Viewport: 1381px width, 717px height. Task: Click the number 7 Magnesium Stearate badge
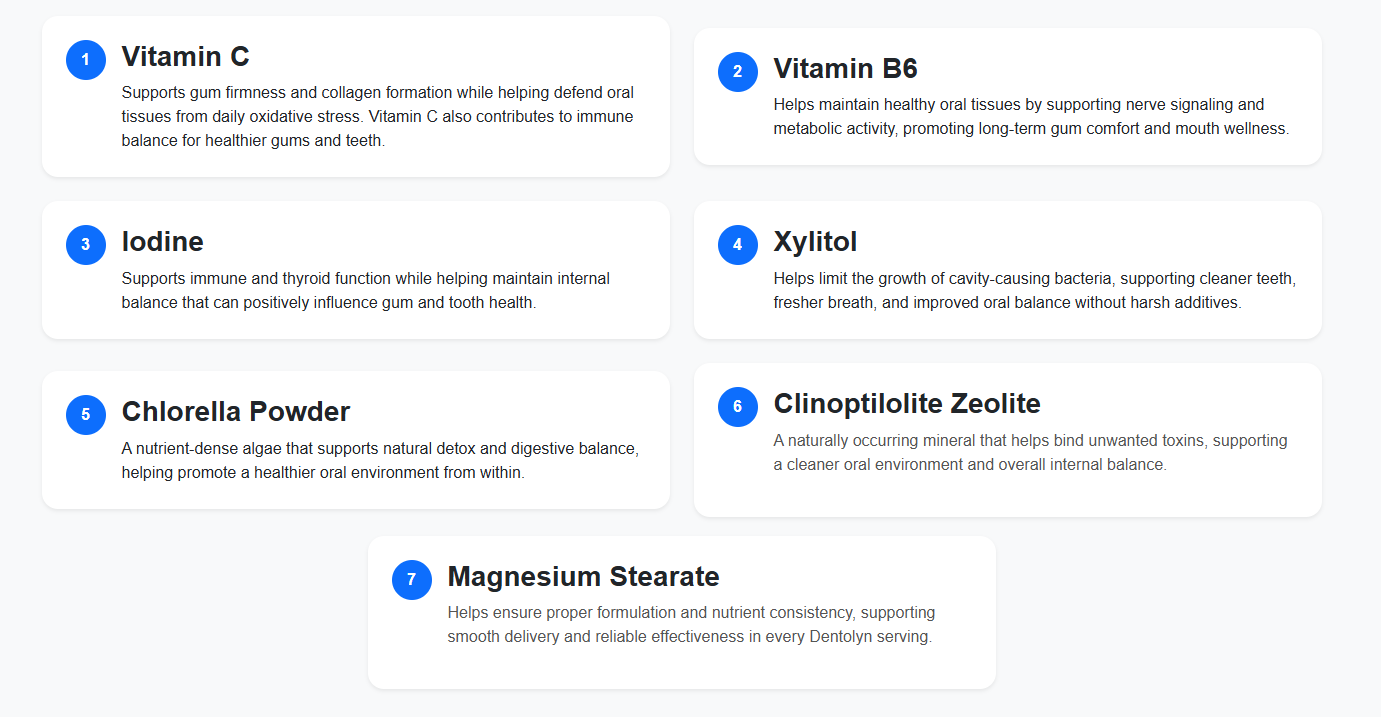412,580
